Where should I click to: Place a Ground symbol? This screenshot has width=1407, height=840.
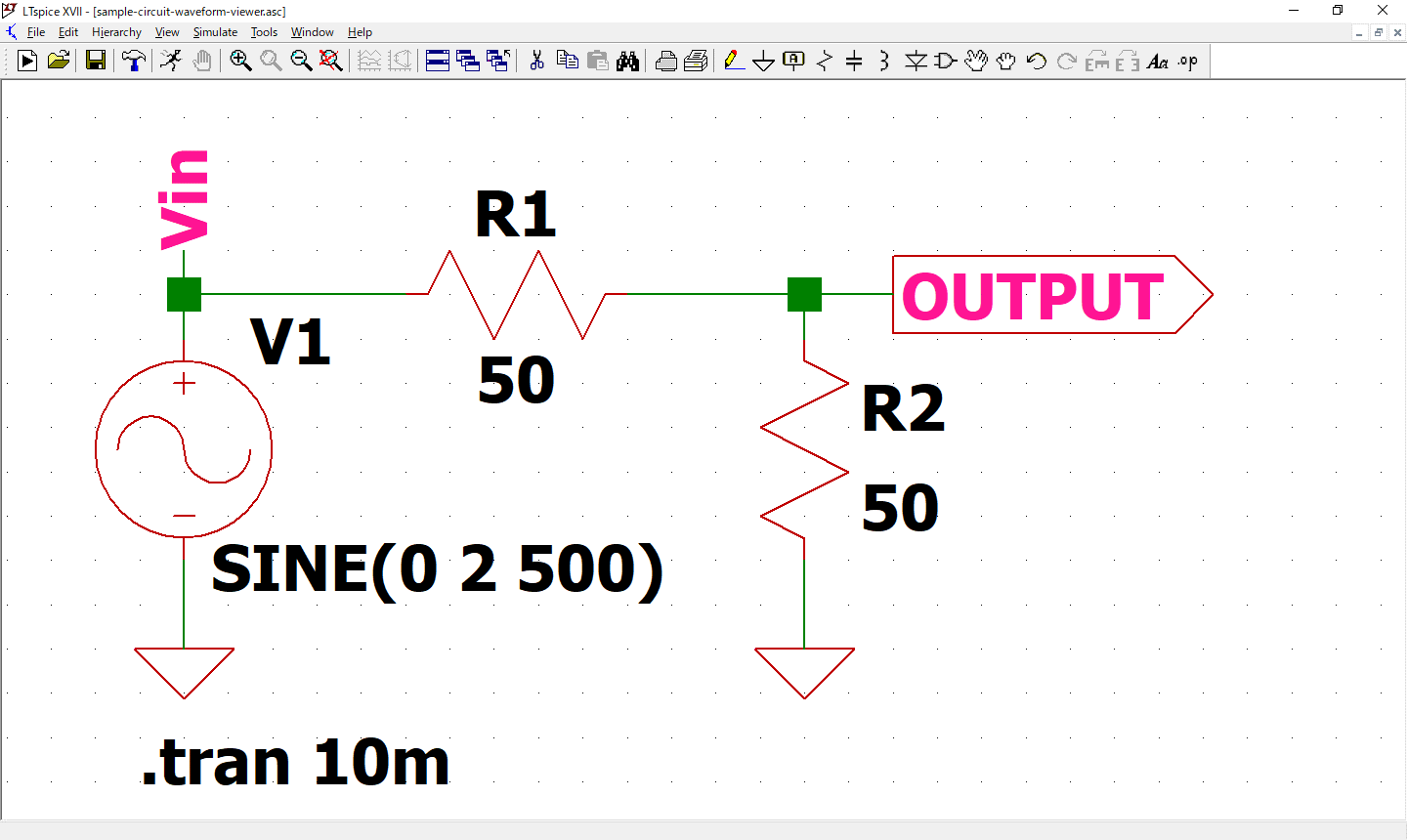pyautogui.click(x=763, y=61)
